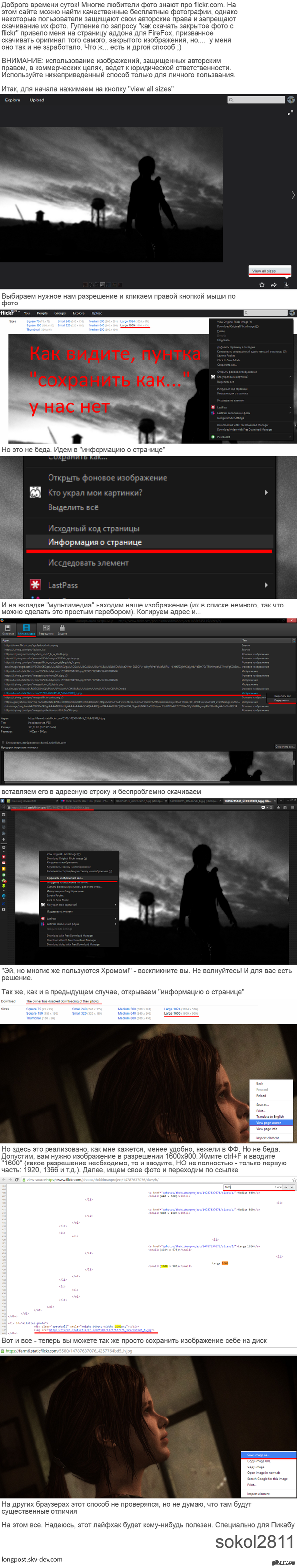Click the find bar field containing "1600"
This screenshot has width=297, height=1568.
coord(248,1187)
